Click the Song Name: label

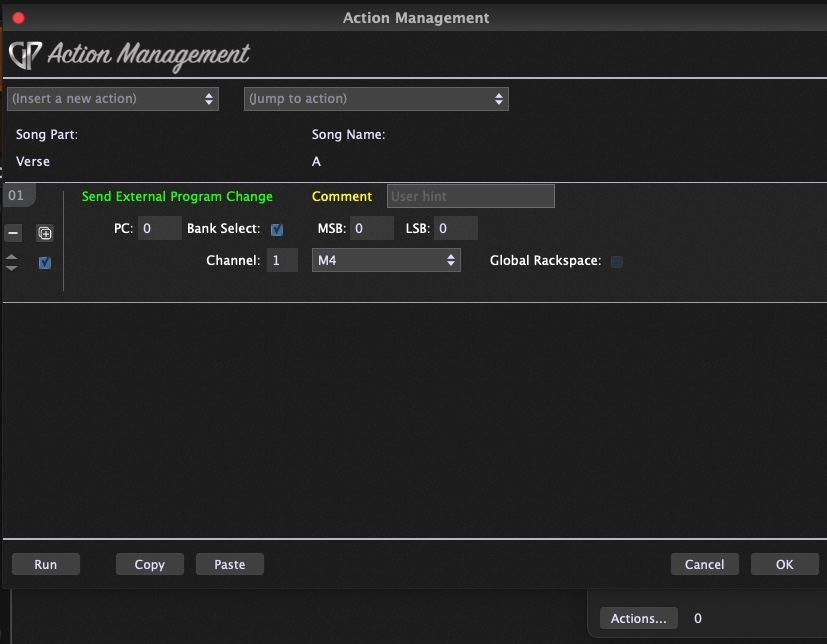(x=348, y=134)
